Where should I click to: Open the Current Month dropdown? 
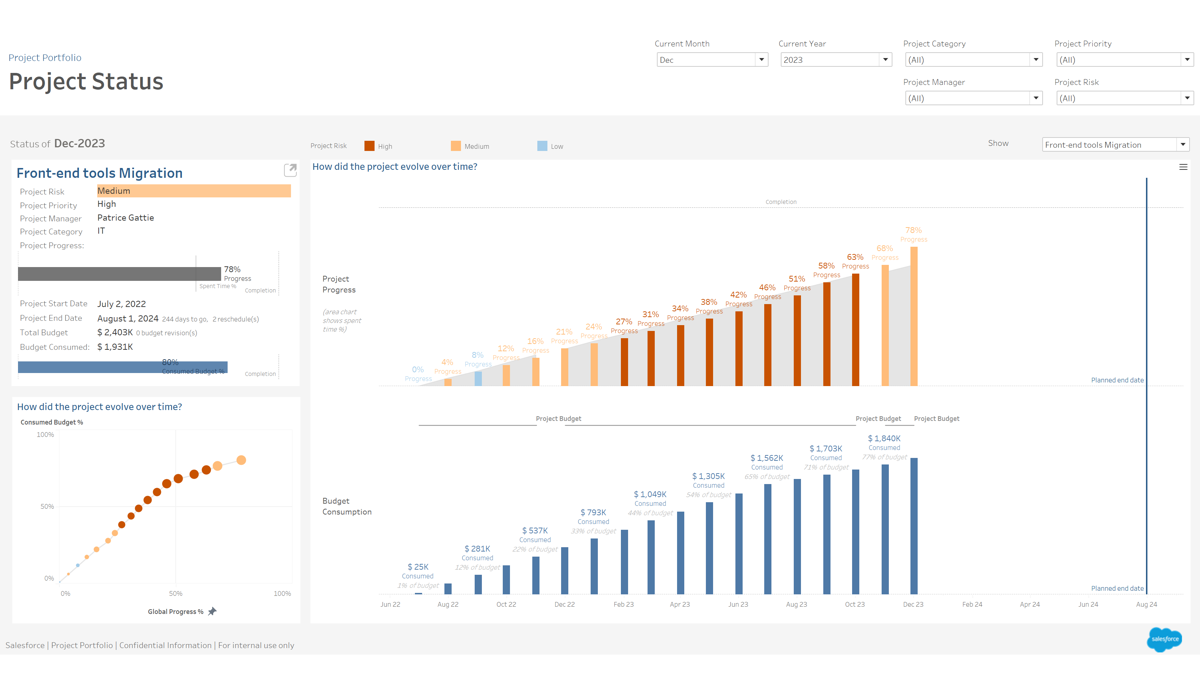tap(711, 60)
